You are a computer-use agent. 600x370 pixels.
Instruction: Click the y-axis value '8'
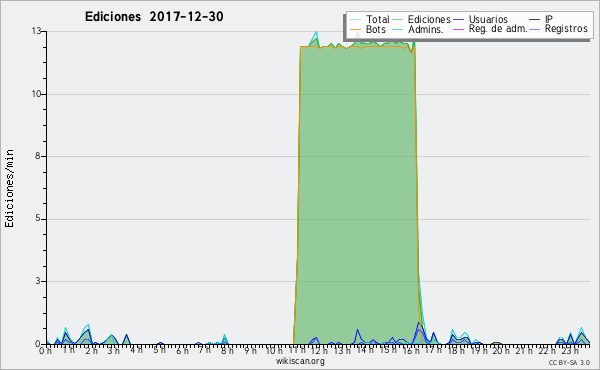coord(38,156)
